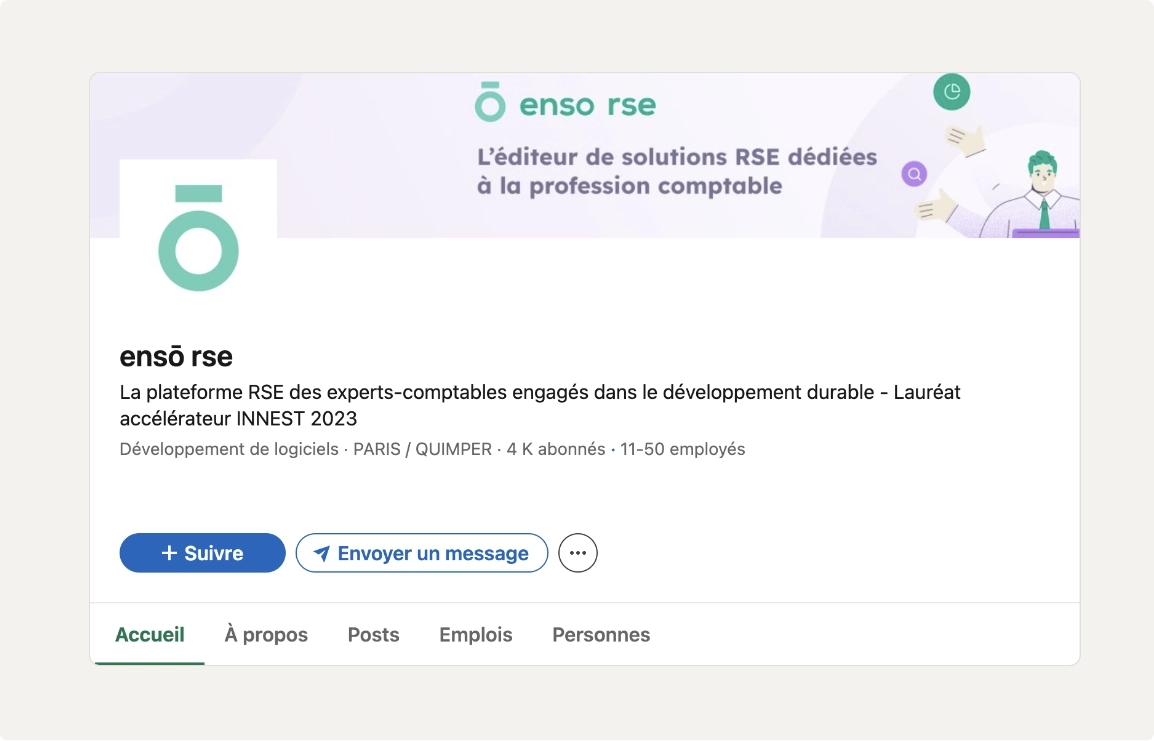Click the upper pointing hand illustration
This screenshot has height=741, width=1154.
(966, 139)
